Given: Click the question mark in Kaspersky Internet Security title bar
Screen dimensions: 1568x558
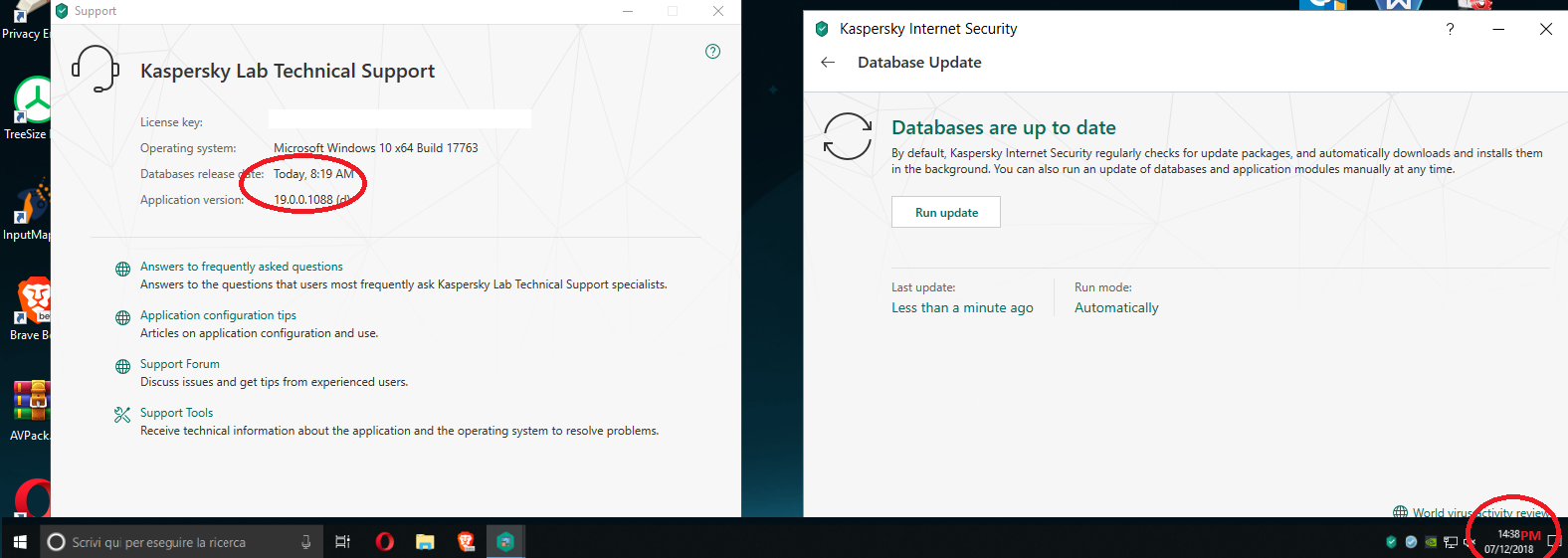Looking at the screenshot, I should (1451, 29).
